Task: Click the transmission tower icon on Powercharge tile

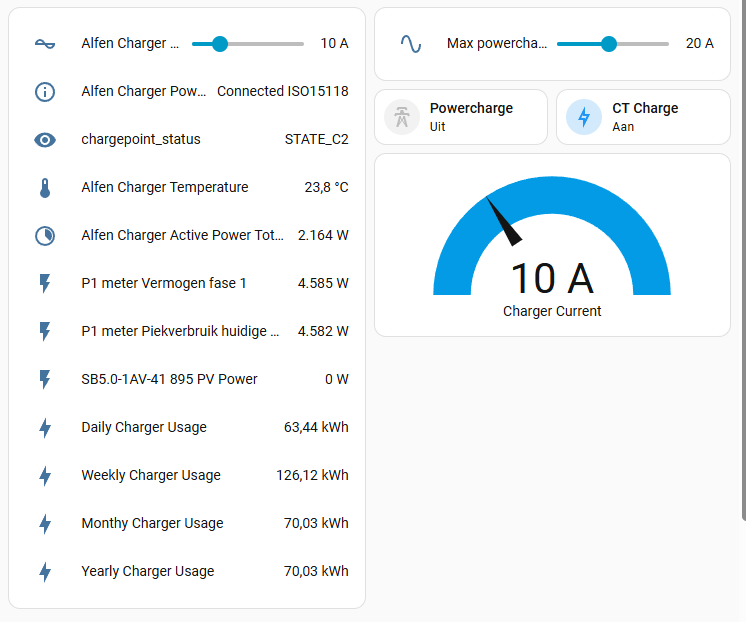Action: tap(402, 117)
